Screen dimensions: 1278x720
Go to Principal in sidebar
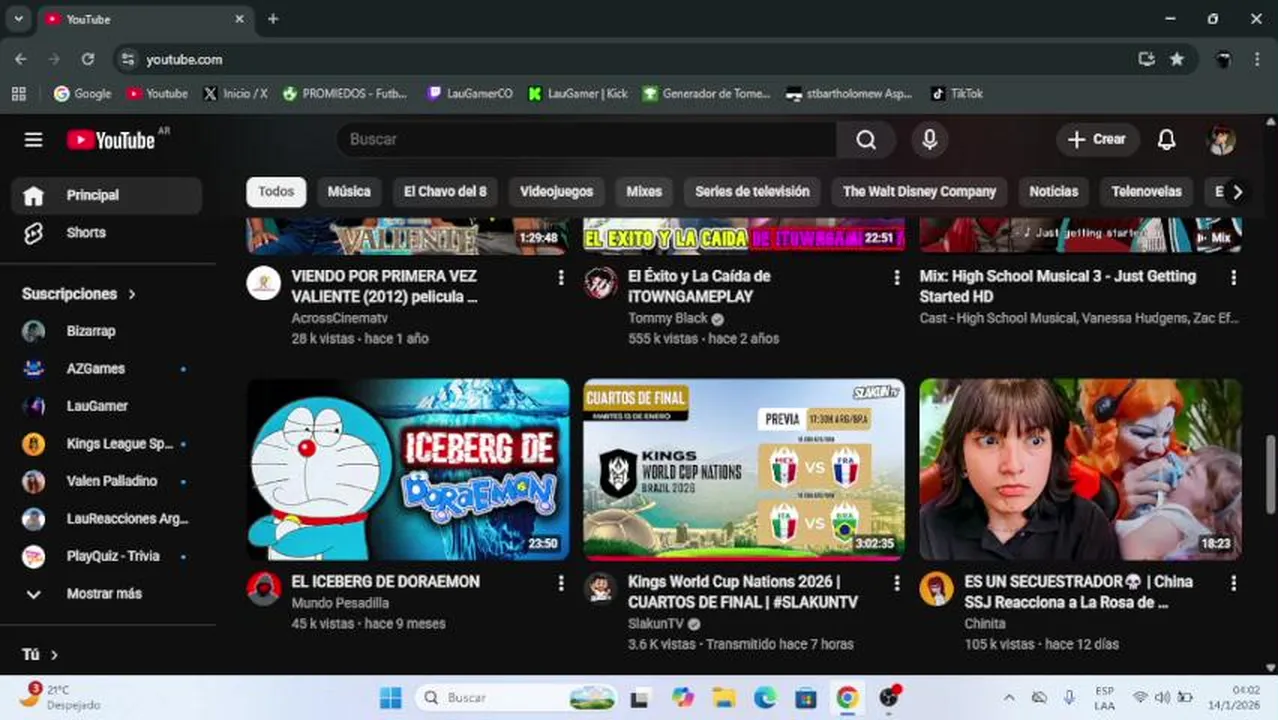(107, 195)
